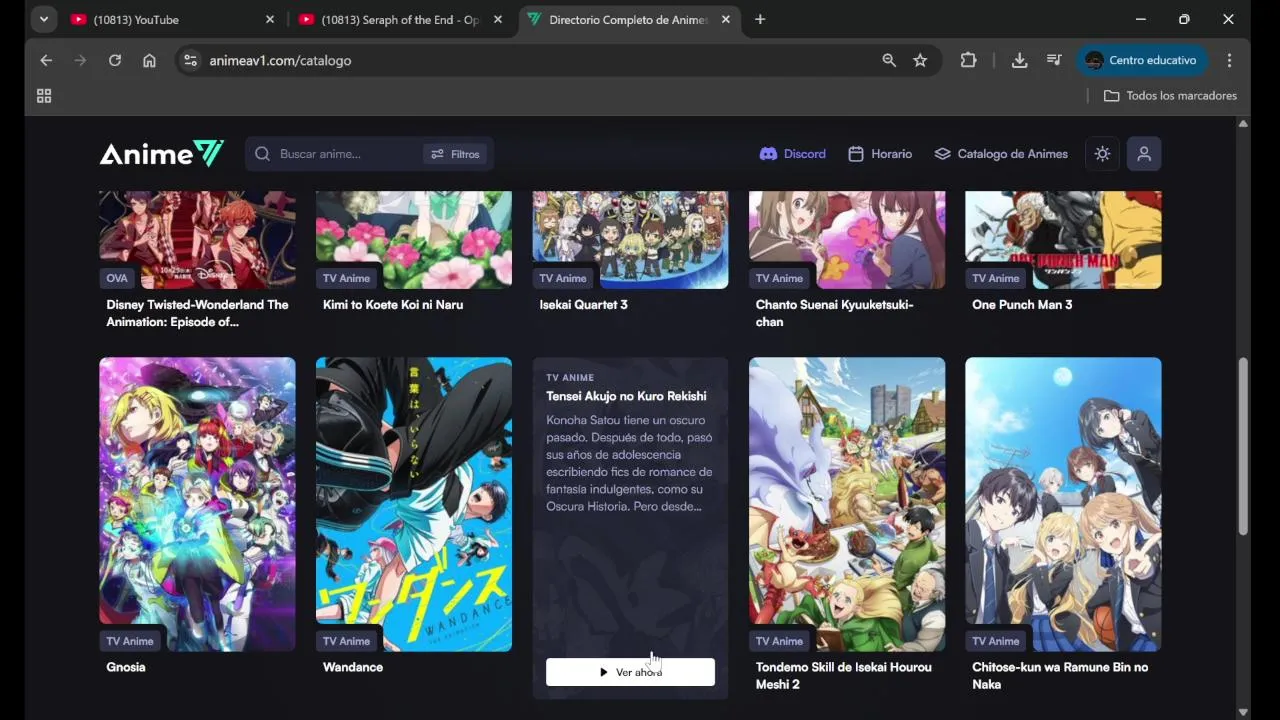Open Kimi to Koete Koi ni Naru title
Screen dimensions: 1280x720
click(393, 304)
